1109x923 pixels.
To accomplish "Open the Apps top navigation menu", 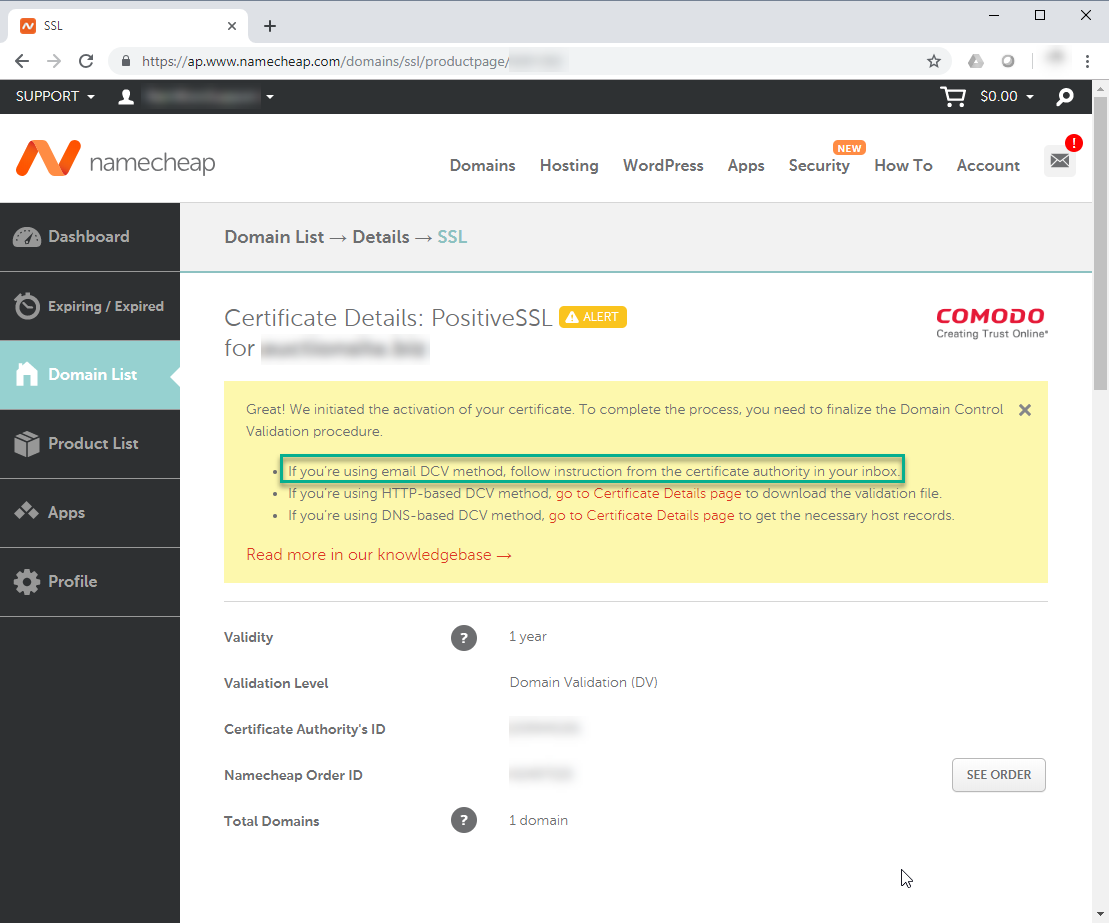I will pyautogui.click(x=746, y=166).
